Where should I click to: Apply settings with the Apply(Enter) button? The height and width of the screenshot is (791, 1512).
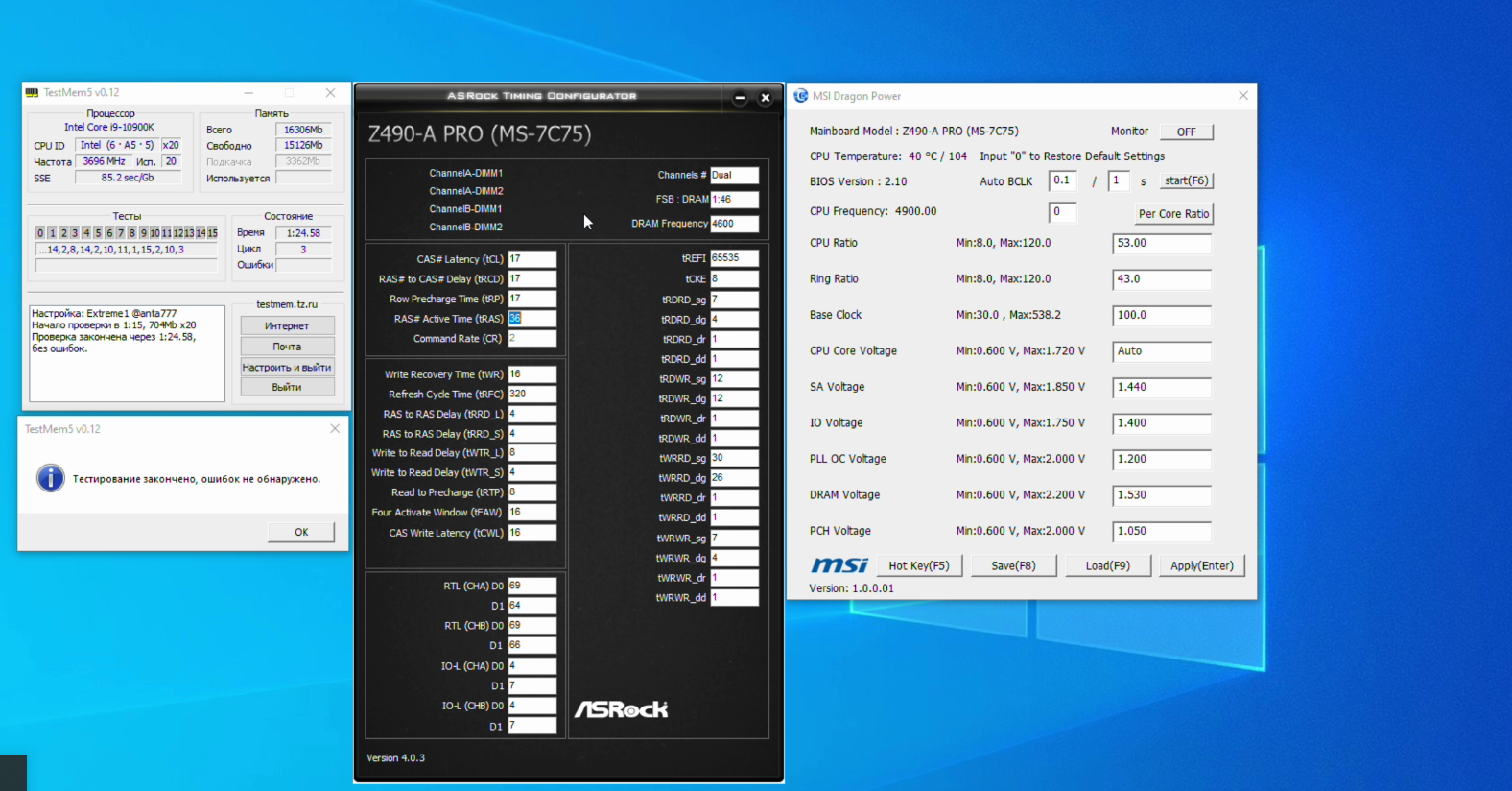tap(1202, 565)
